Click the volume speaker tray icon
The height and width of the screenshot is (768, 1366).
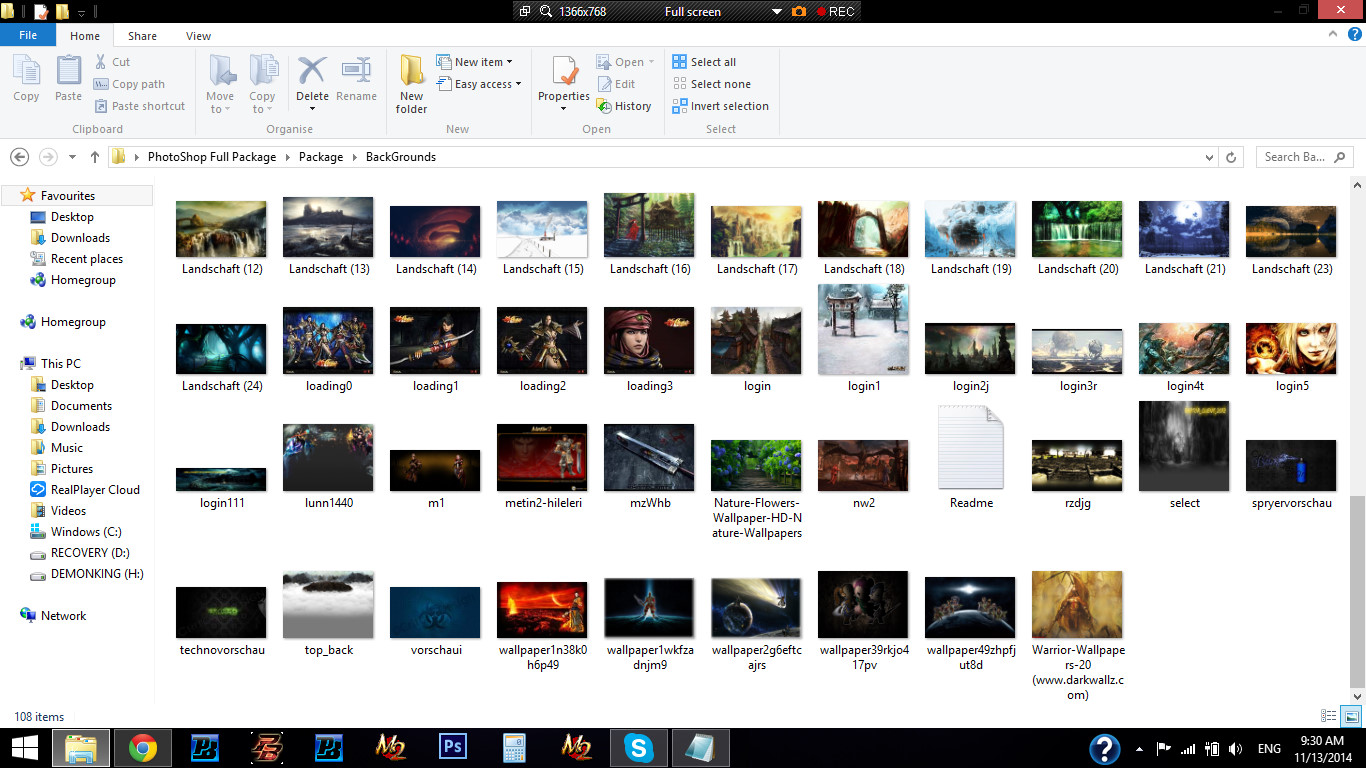(x=1235, y=748)
